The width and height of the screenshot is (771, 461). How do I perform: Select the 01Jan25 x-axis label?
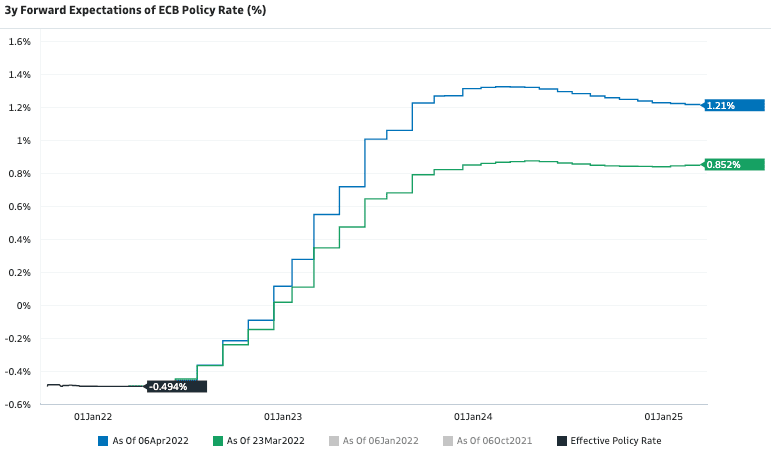click(x=662, y=416)
